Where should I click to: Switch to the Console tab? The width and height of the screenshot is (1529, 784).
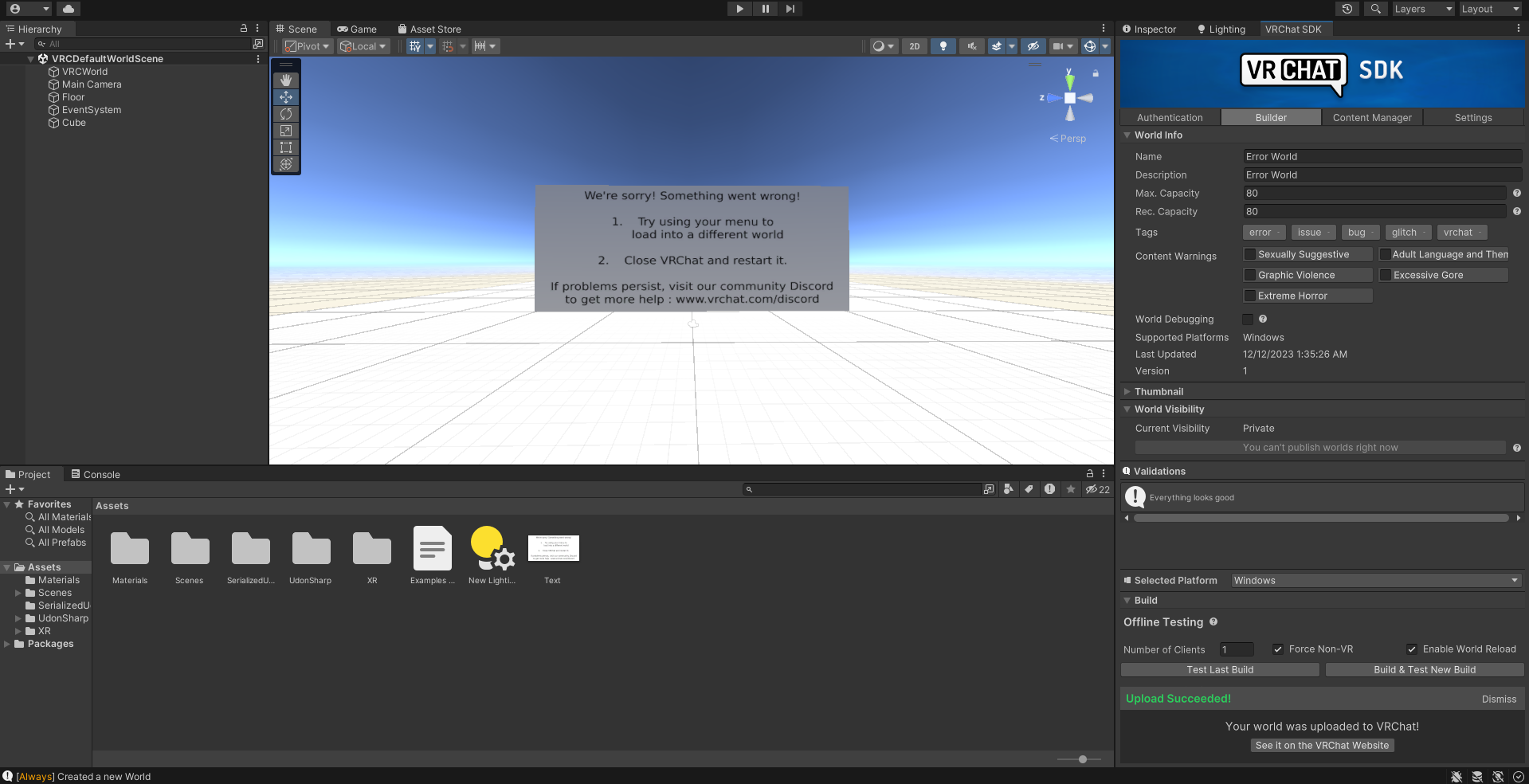tap(96, 475)
